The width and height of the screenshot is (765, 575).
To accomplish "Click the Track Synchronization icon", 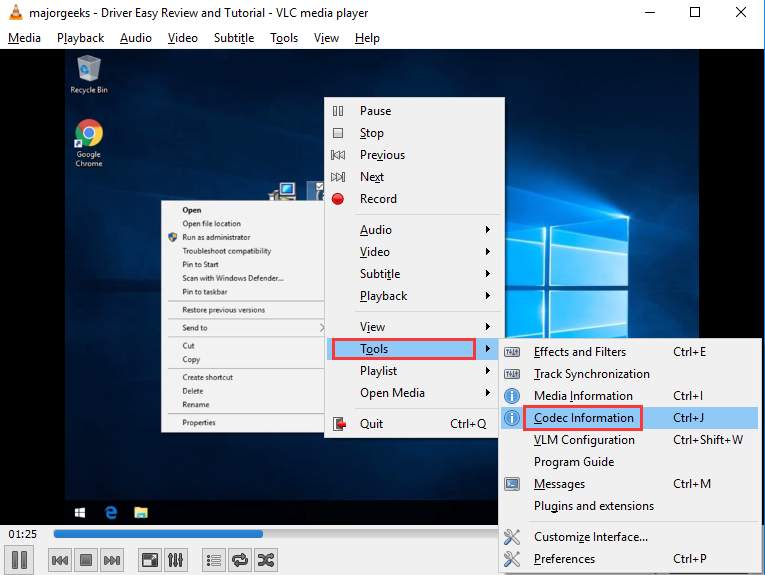I will click(512, 374).
